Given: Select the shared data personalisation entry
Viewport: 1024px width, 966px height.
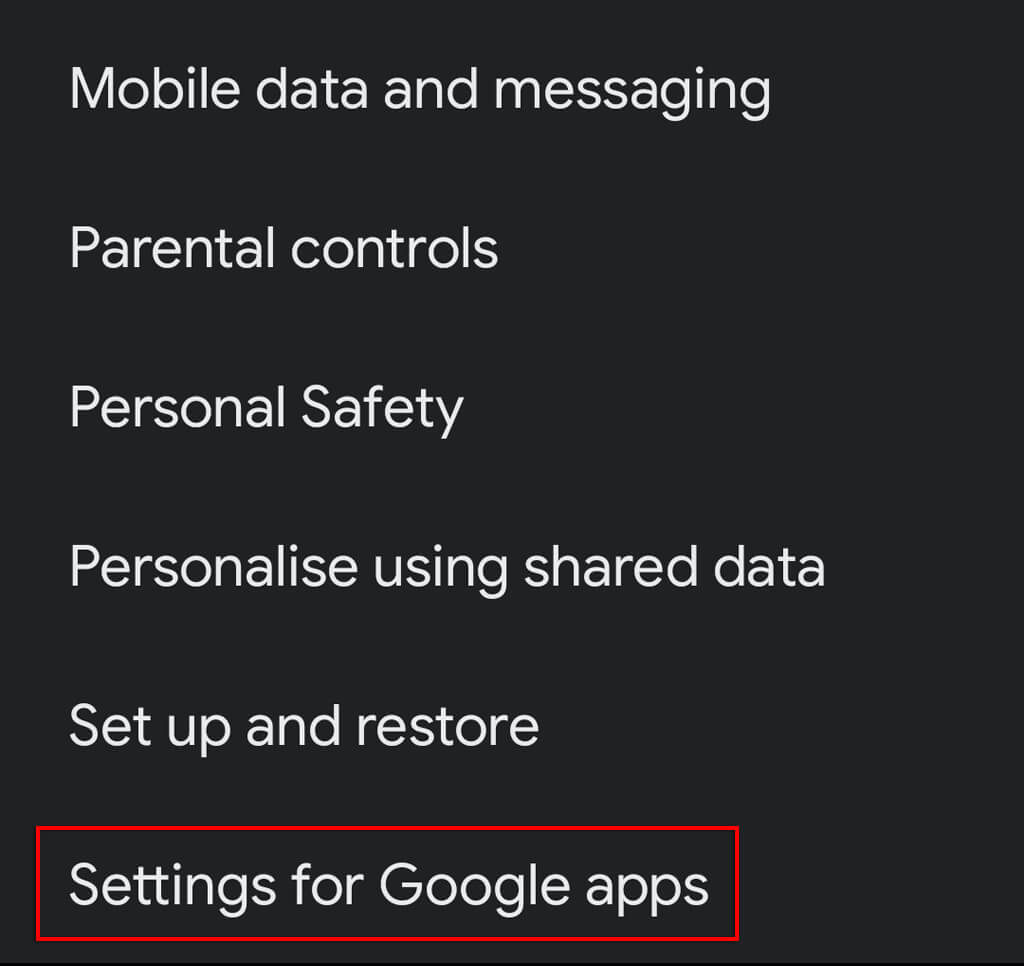Looking at the screenshot, I should pyautogui.click(x=512, y=567).
